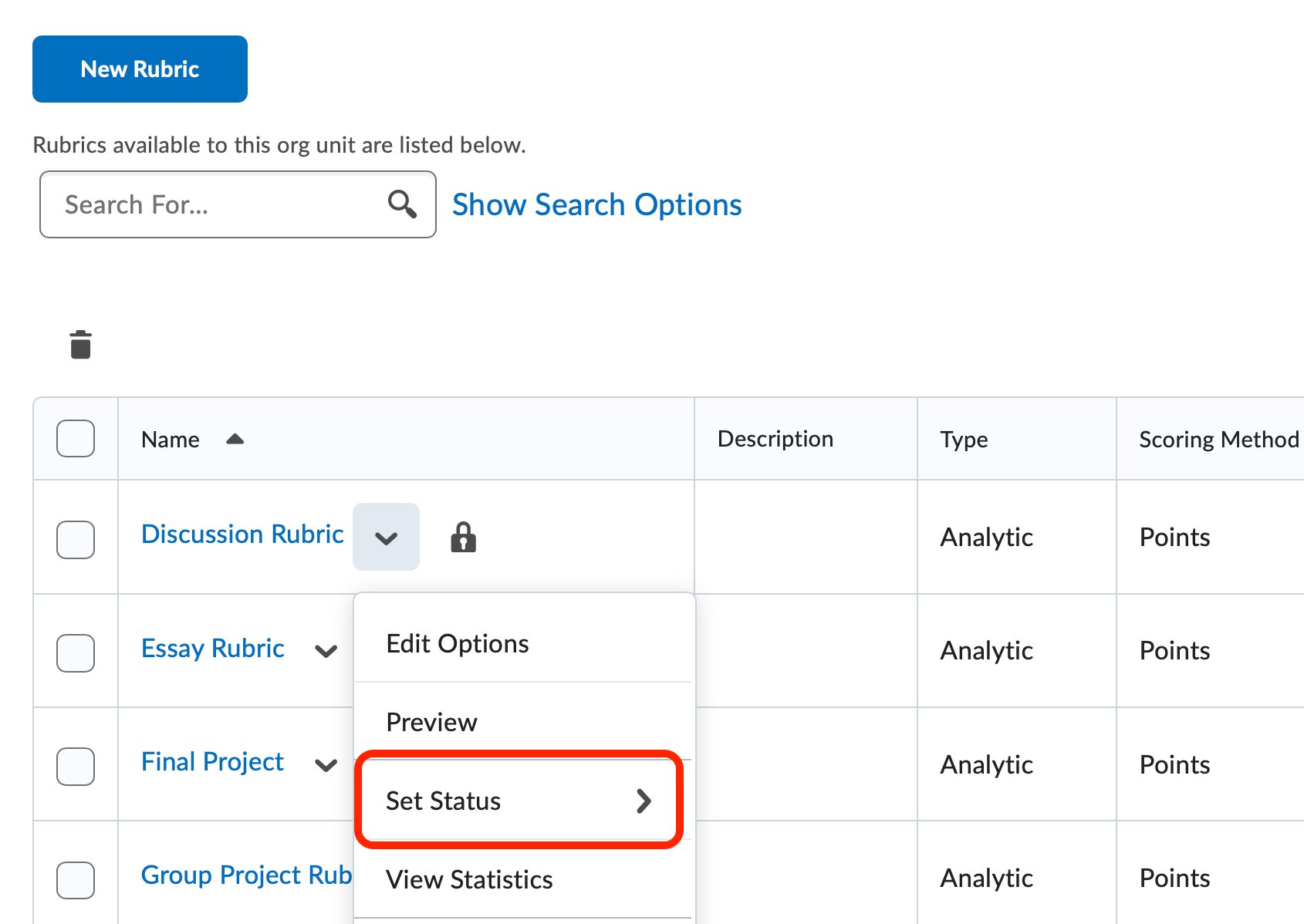This screenshot has width=1304, height=924.
Task: Open the Final Project actions dropdown
Action: [x=326, y=765]
